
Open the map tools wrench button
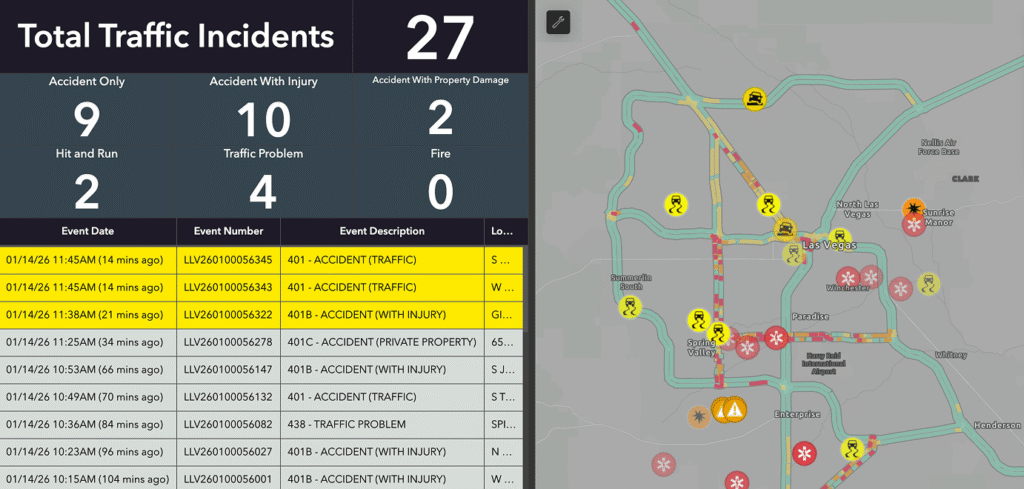pos(558,22)
